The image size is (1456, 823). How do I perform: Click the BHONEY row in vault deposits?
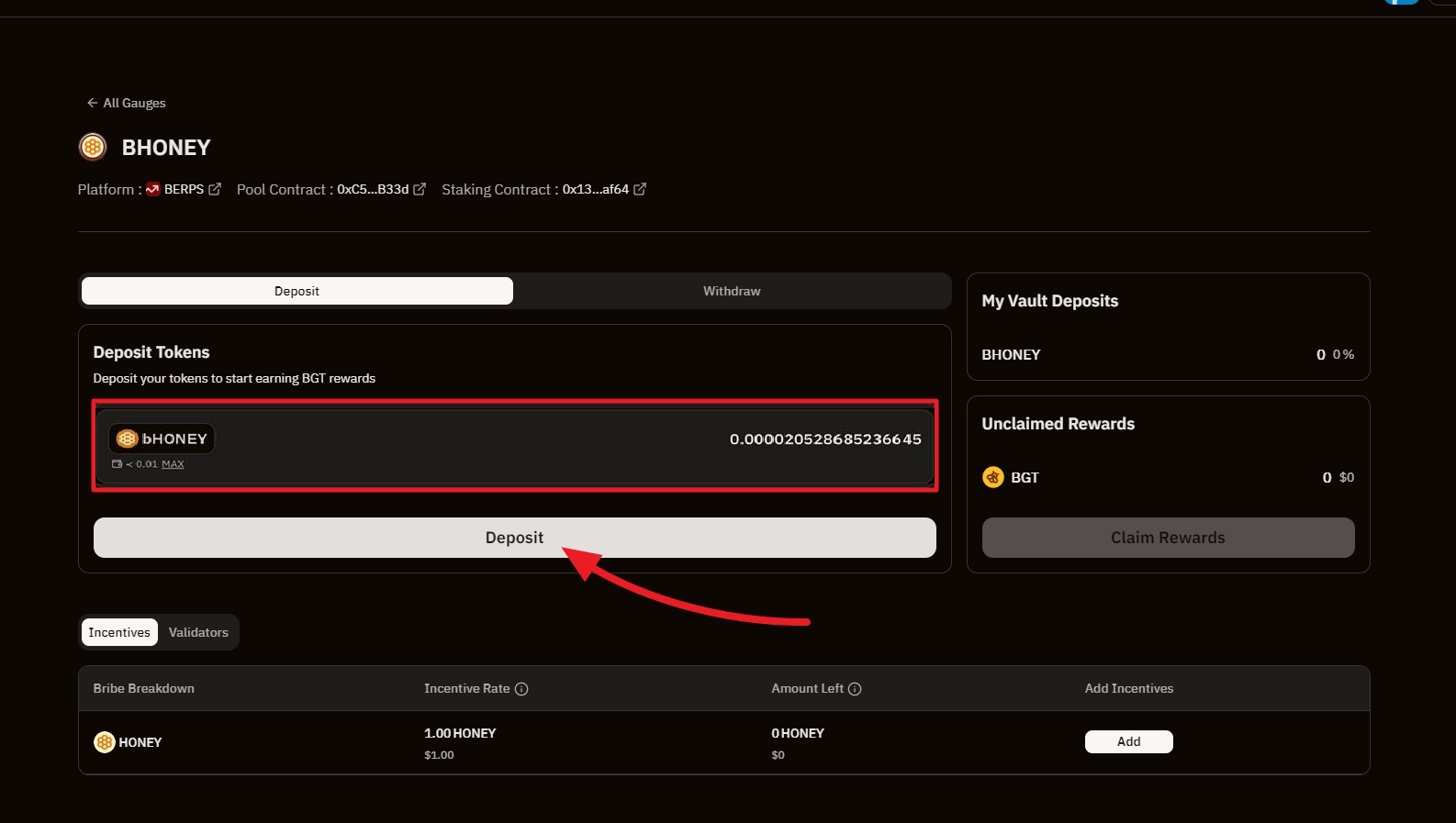[1168, 354]
